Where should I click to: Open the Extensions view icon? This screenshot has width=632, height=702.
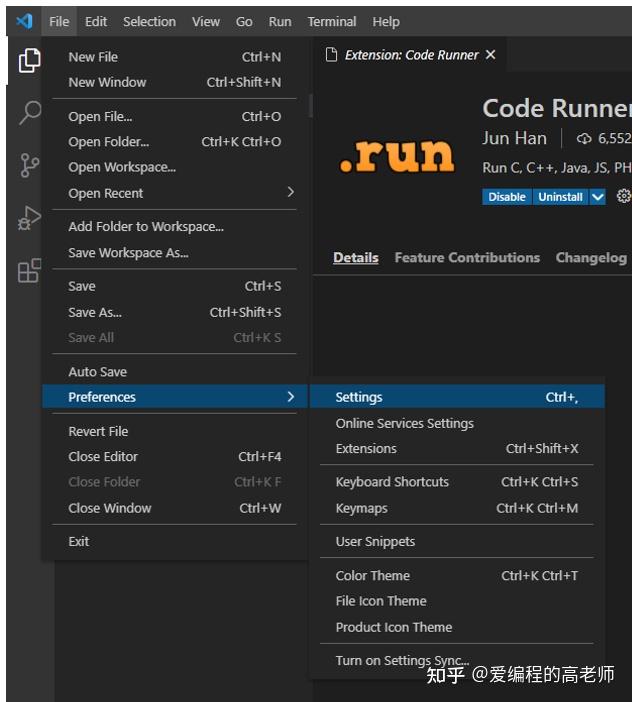(30, 270)
